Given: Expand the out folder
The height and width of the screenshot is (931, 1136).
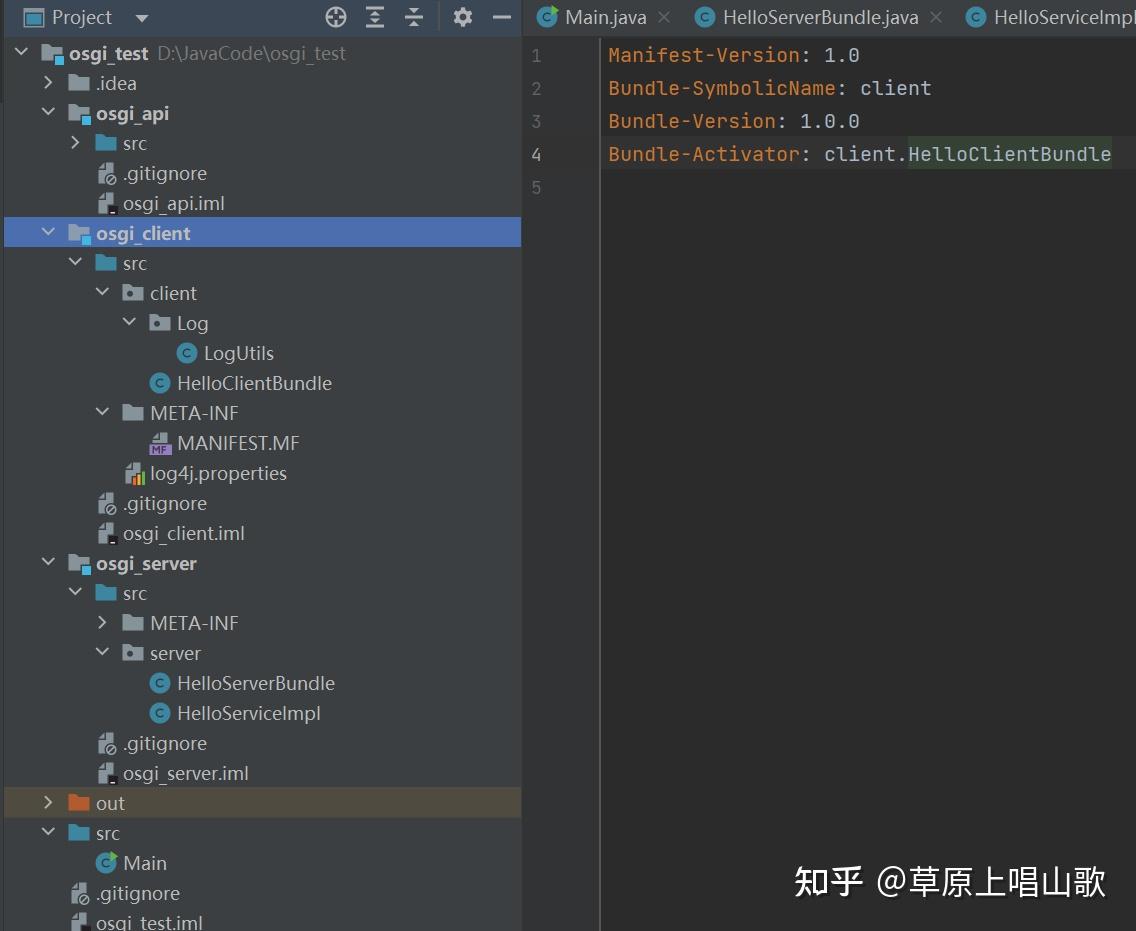Looking at the screenshot, I should (48, 803).
